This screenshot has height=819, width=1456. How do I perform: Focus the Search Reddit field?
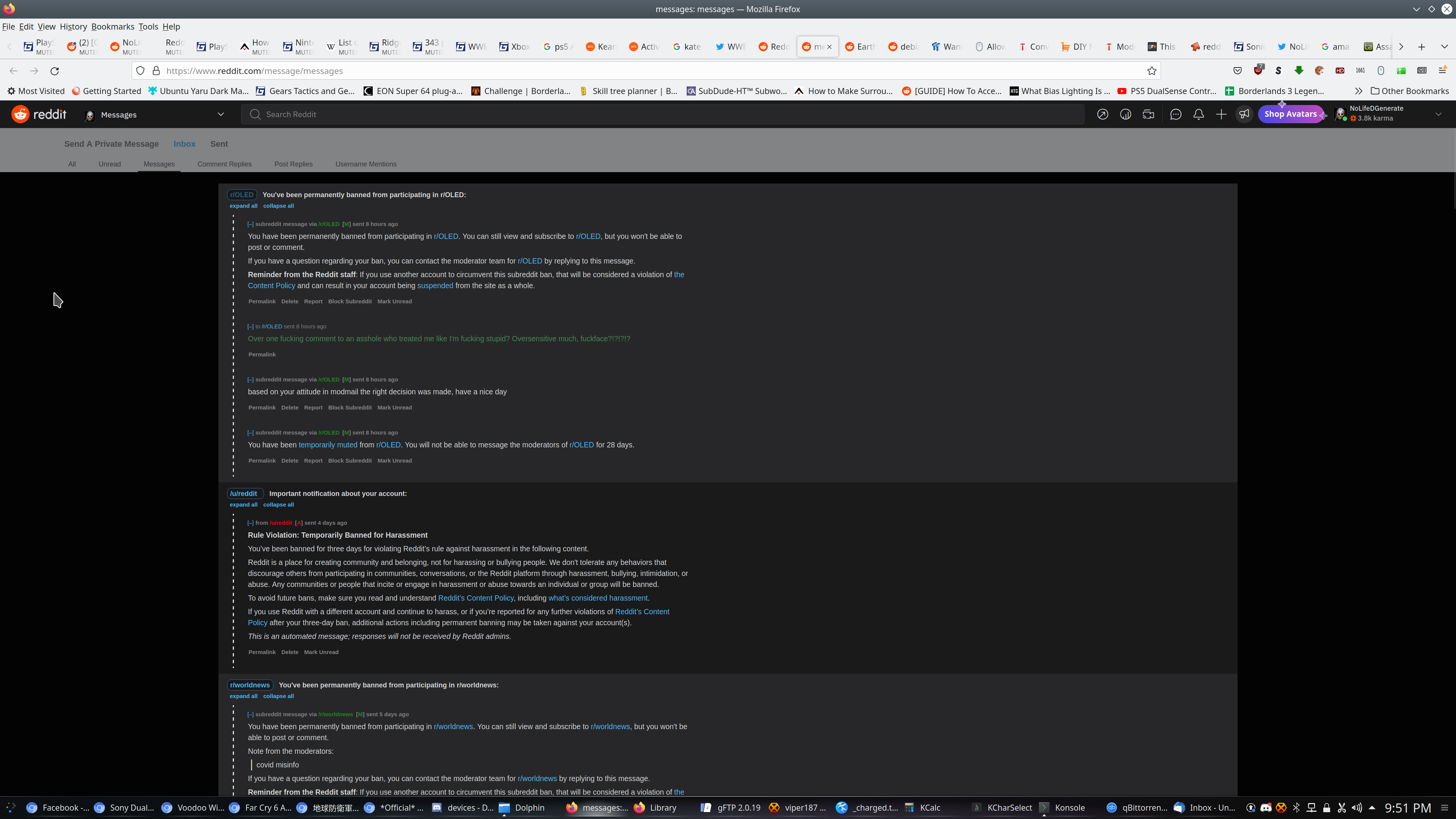tap(661, 114)
